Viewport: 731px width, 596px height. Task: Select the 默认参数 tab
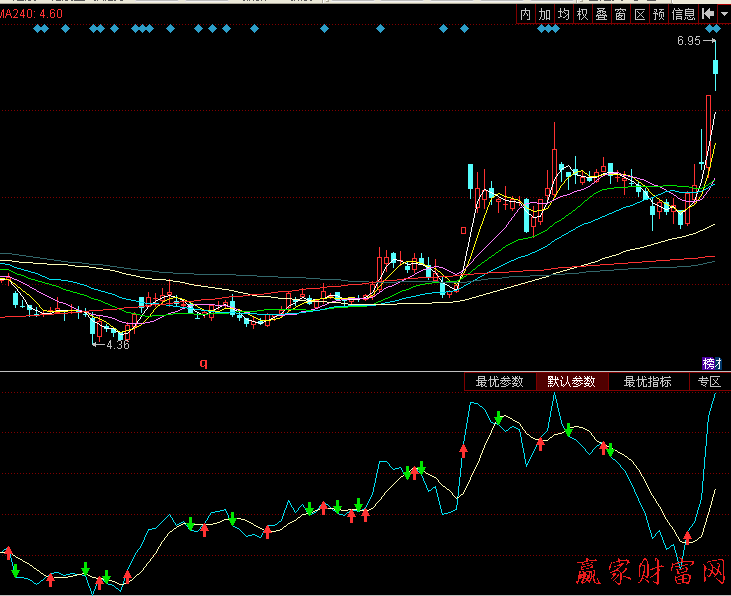tap(571, 381)
